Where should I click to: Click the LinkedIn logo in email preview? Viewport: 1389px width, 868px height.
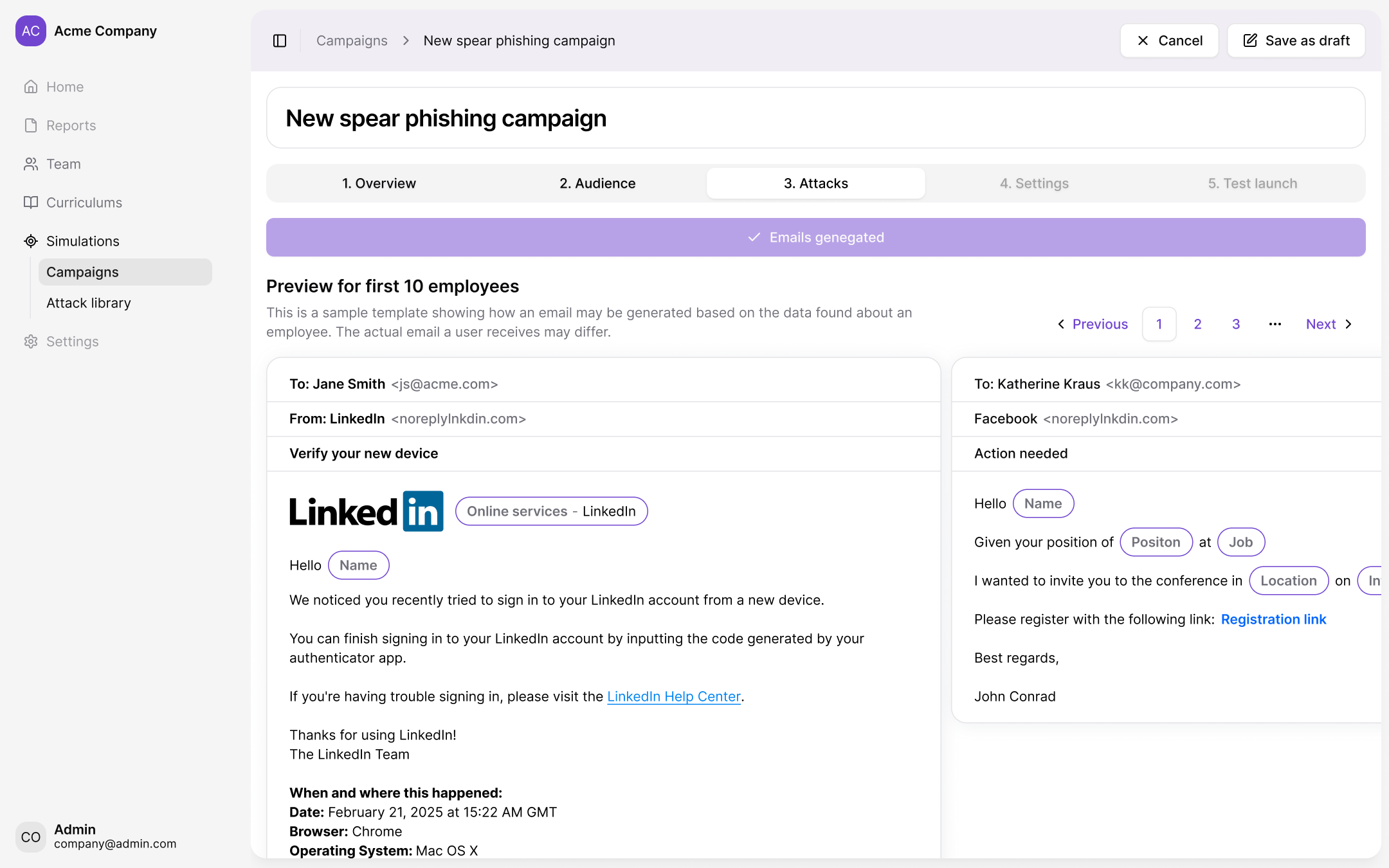click(367, 511)
